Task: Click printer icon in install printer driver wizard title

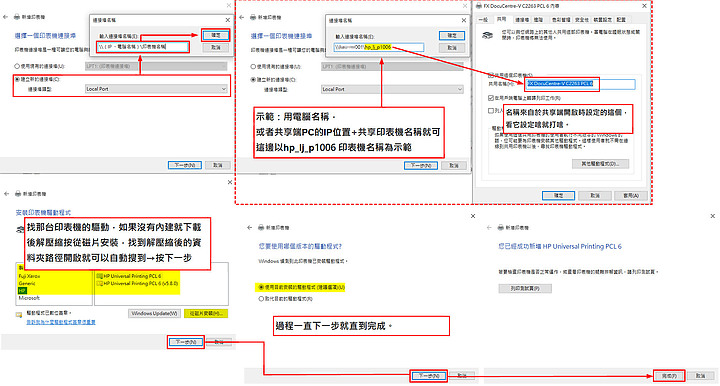Action: coord(18,194)
